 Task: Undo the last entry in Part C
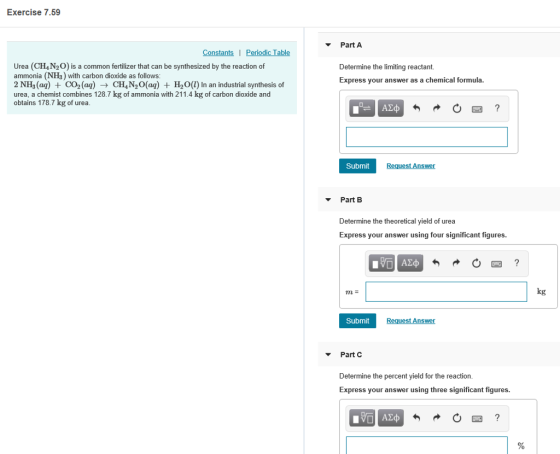pyautogui.click(x=416, y=418)
